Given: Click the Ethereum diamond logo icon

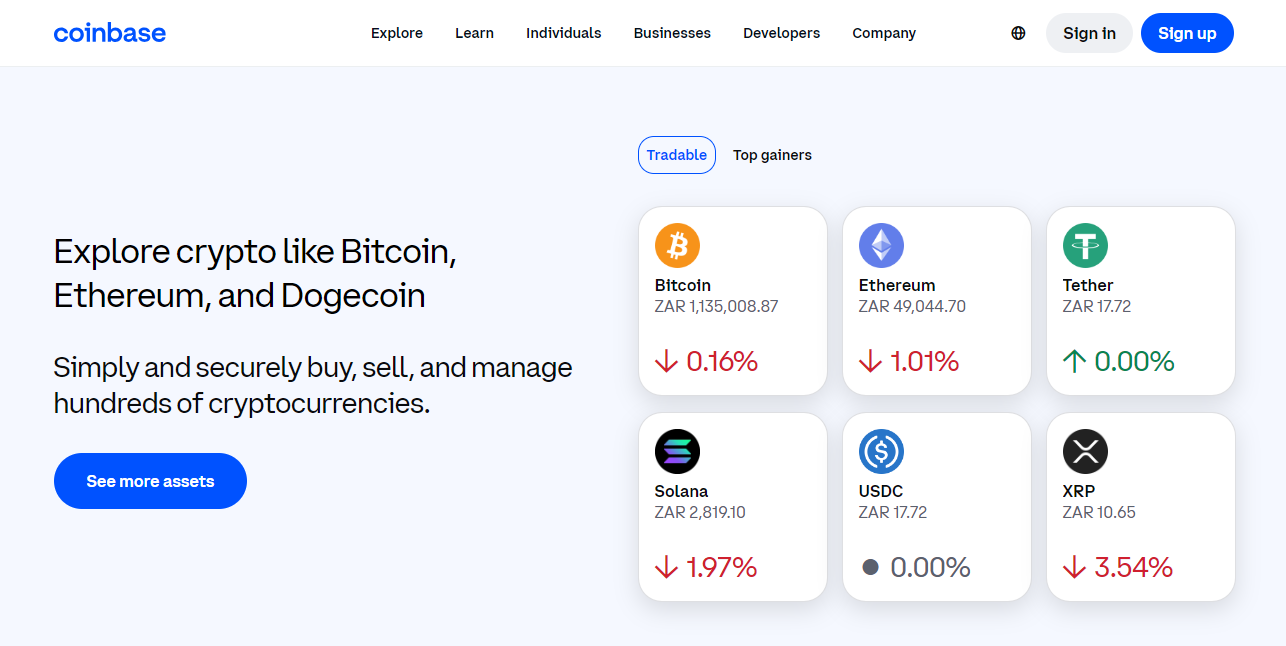Looking at the screenshot, I should click(881, 245).
